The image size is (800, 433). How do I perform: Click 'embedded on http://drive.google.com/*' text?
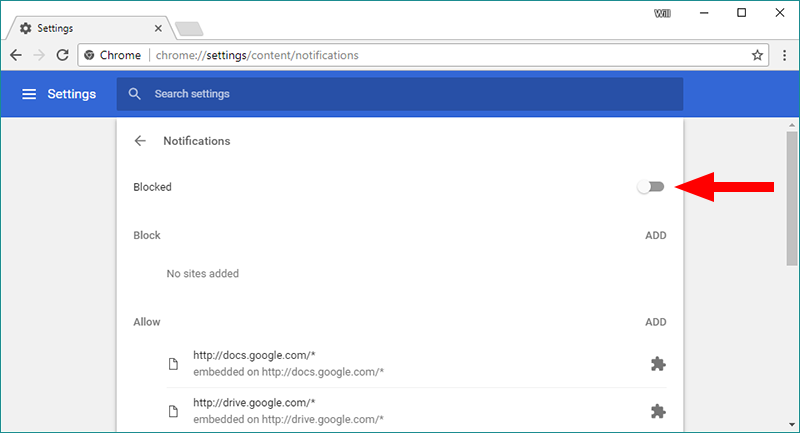tap(288, 419)
